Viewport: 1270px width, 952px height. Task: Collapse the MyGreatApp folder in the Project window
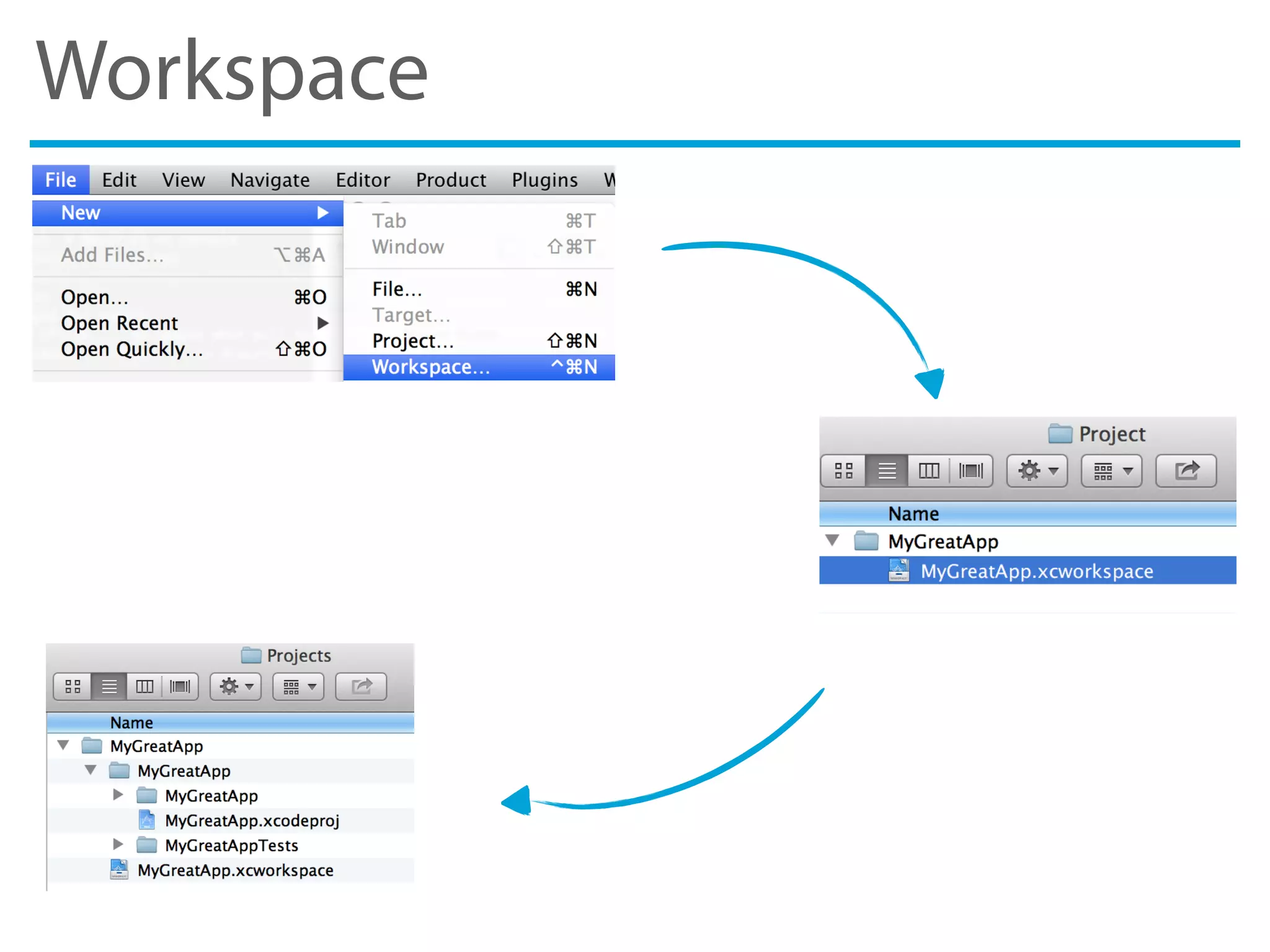[832, 540]
